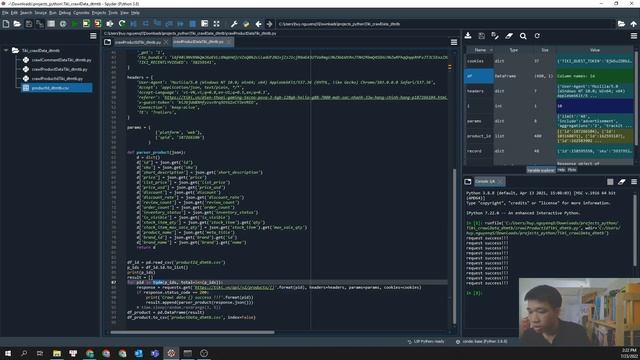Run cell and advance
The width and height of the screenshot is (640, 360).
pos(98,24)
